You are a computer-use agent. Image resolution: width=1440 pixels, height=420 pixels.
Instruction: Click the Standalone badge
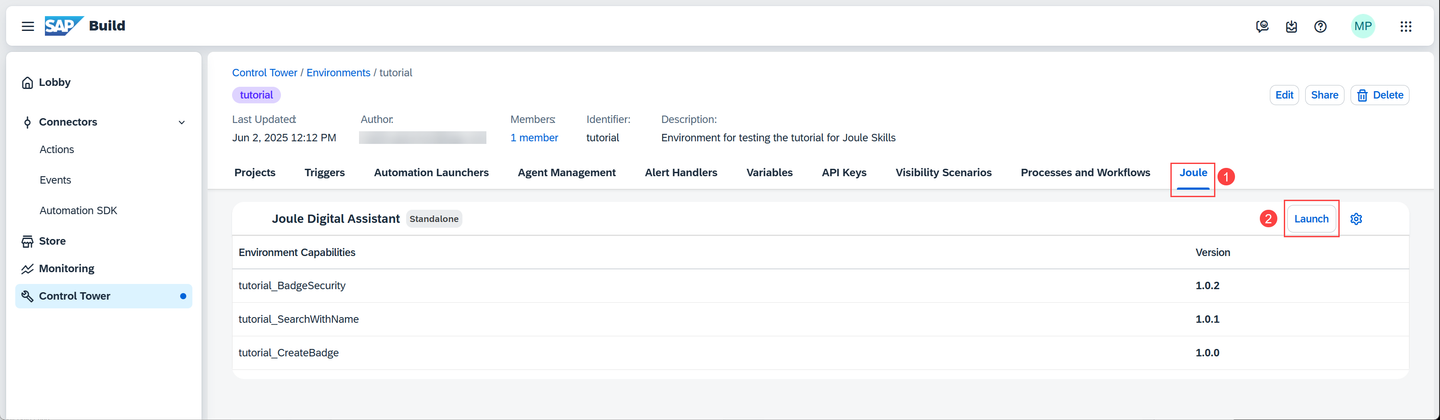click(x=434, y=219)
